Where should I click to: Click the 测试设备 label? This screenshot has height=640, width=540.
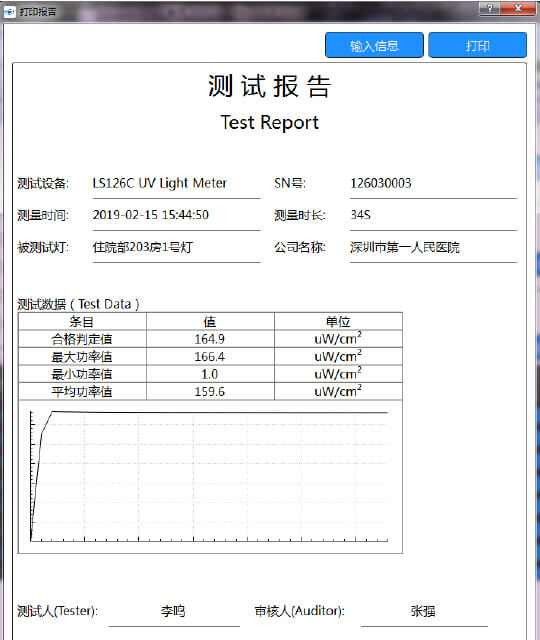(43, 183)
